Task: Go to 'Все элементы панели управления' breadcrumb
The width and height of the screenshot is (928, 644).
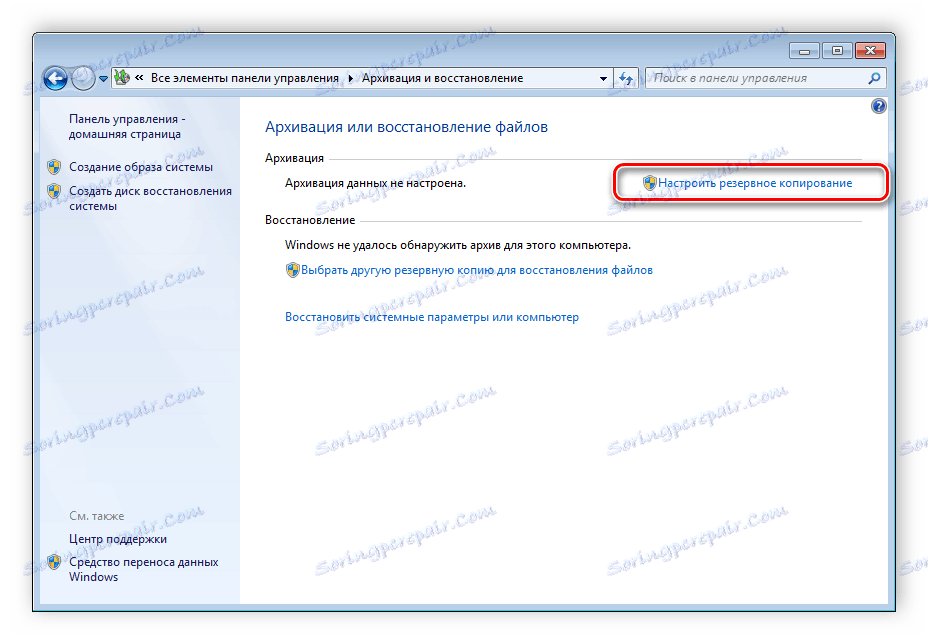Action: point(244,78)
